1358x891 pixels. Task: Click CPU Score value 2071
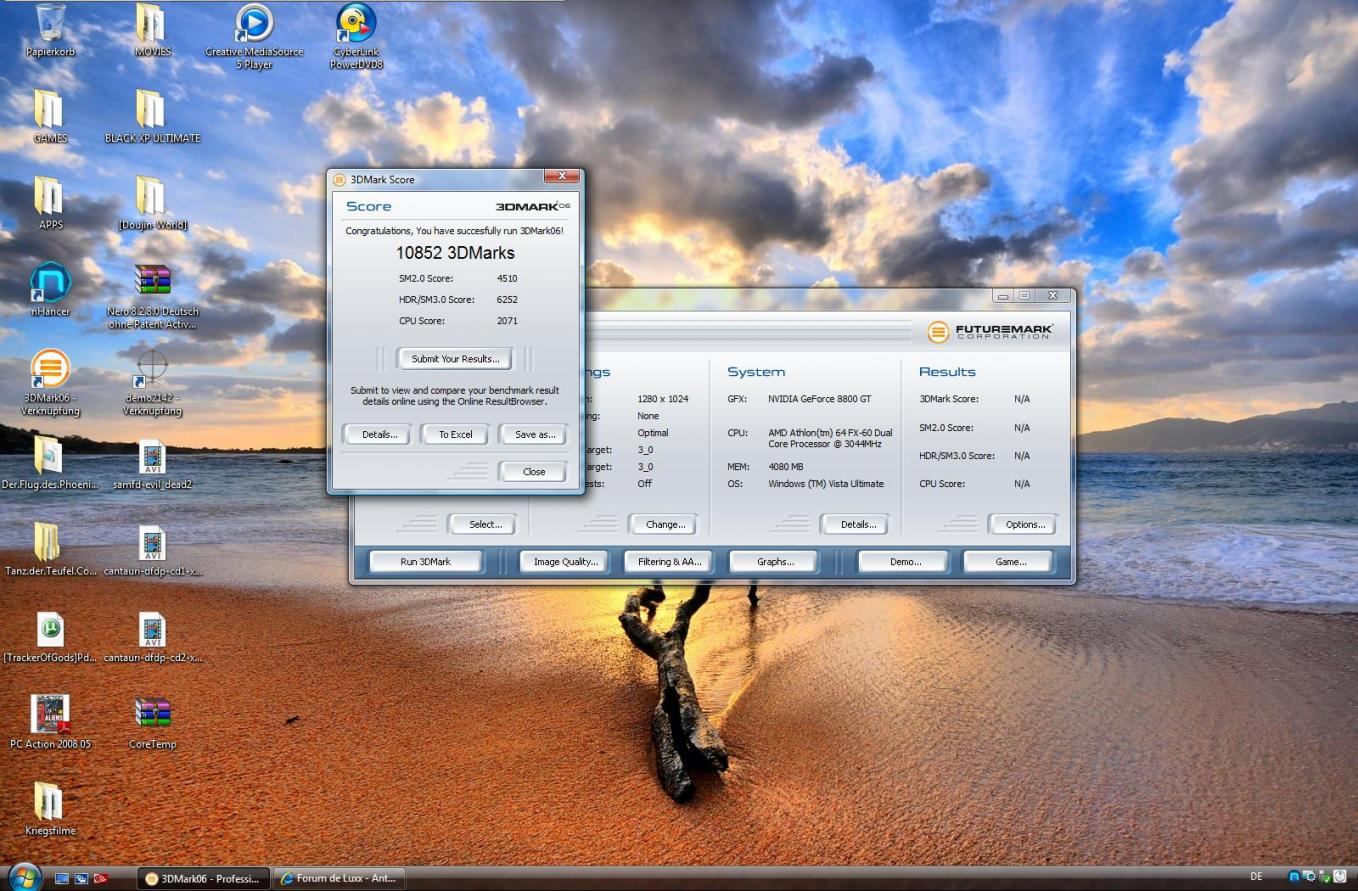click(507, 321)
